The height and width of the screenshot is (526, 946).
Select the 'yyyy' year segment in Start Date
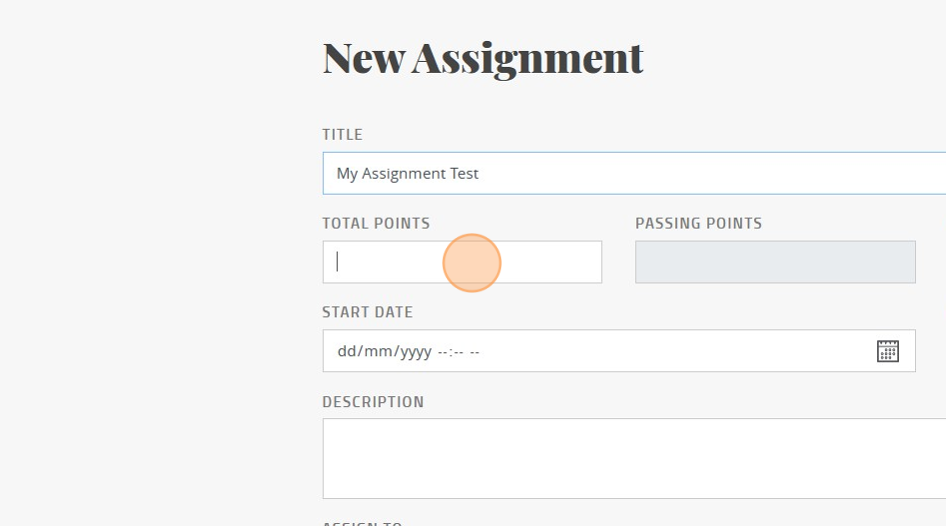[x=416, y=352]
